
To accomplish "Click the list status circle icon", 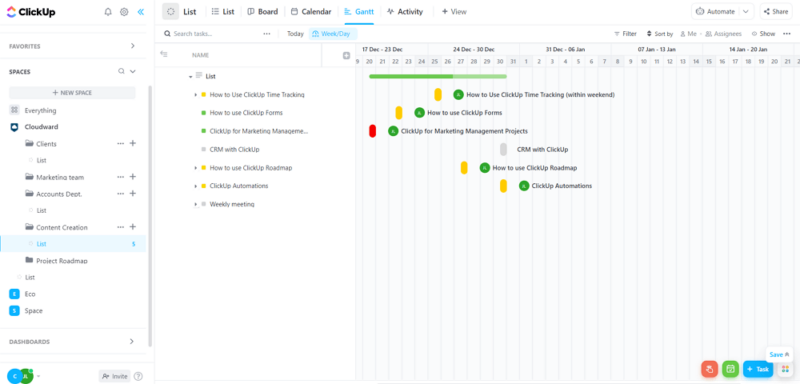I will (x=170, y=11).
